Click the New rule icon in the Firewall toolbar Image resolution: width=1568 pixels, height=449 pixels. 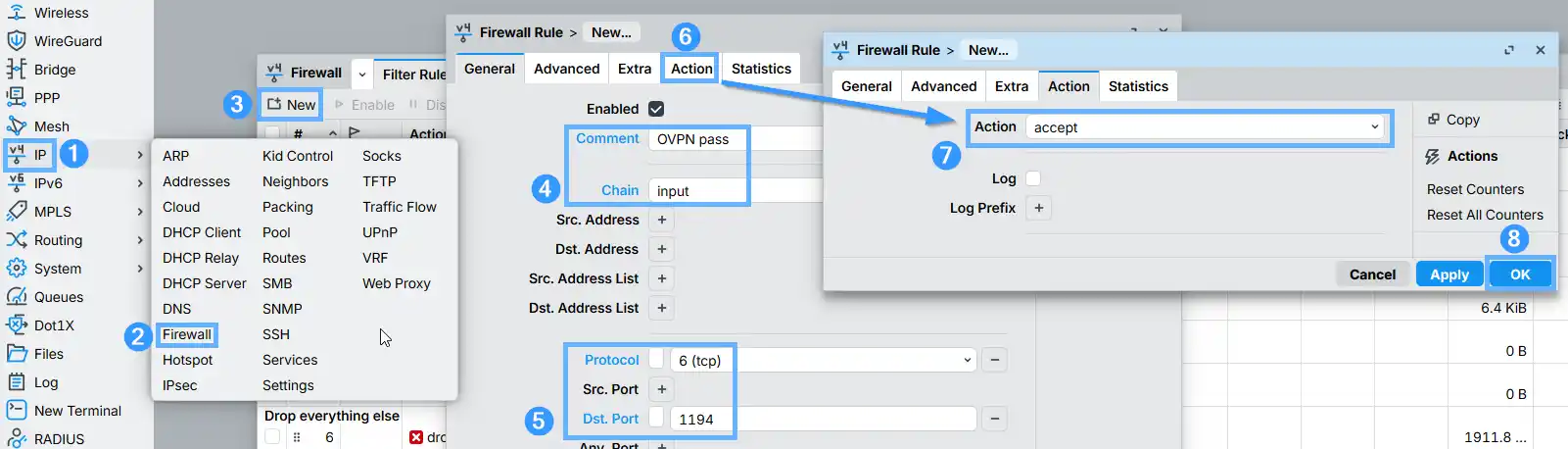(273, 104)
